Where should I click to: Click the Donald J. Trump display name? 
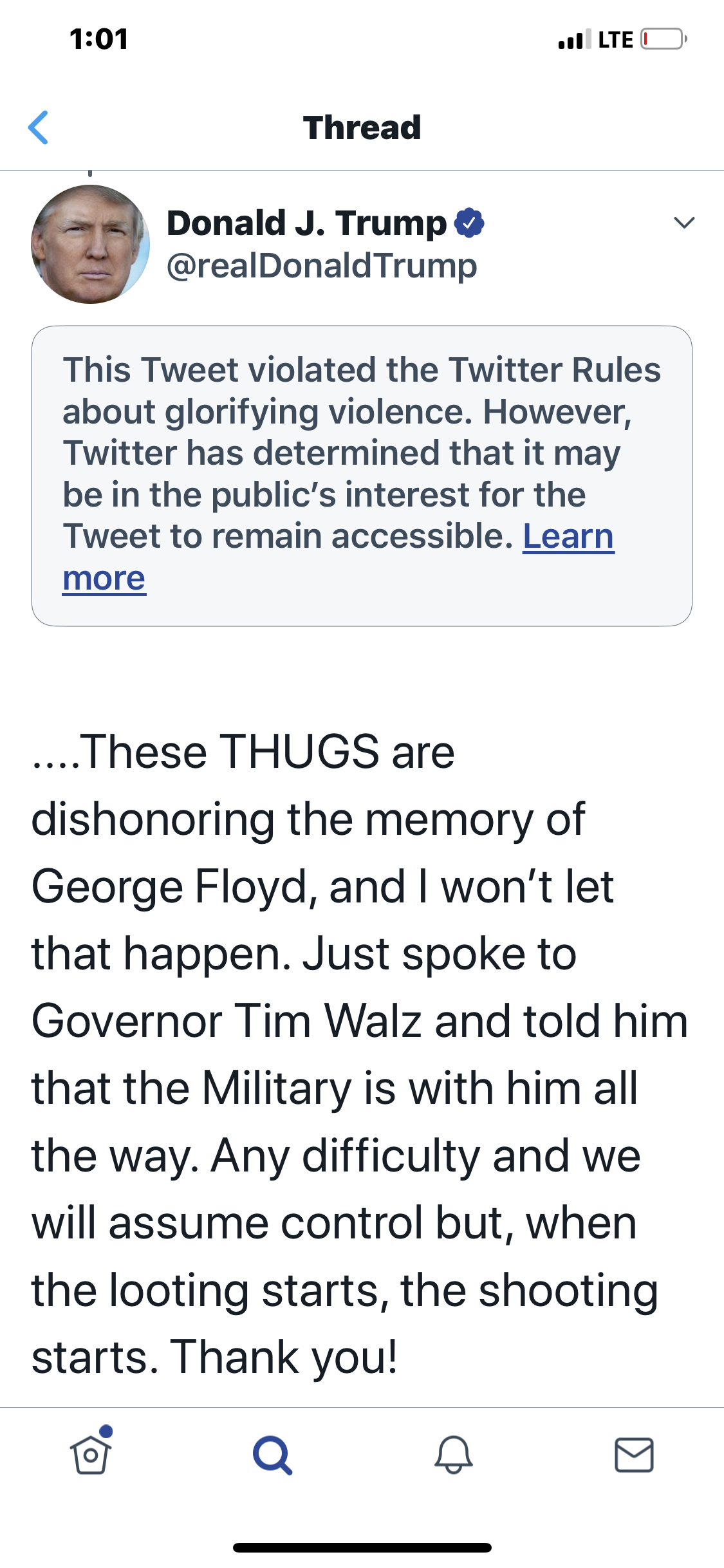point(306,223)
